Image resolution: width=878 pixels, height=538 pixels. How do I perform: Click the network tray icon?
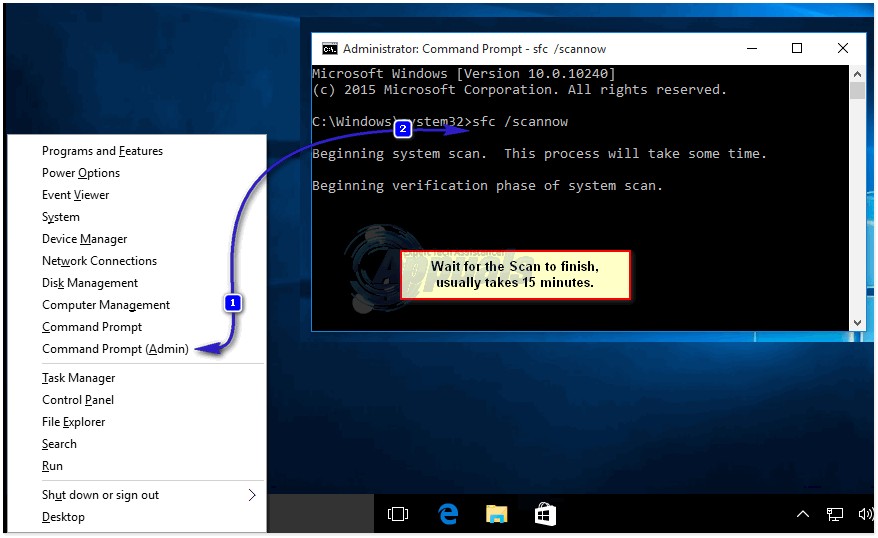click(835, 514)
